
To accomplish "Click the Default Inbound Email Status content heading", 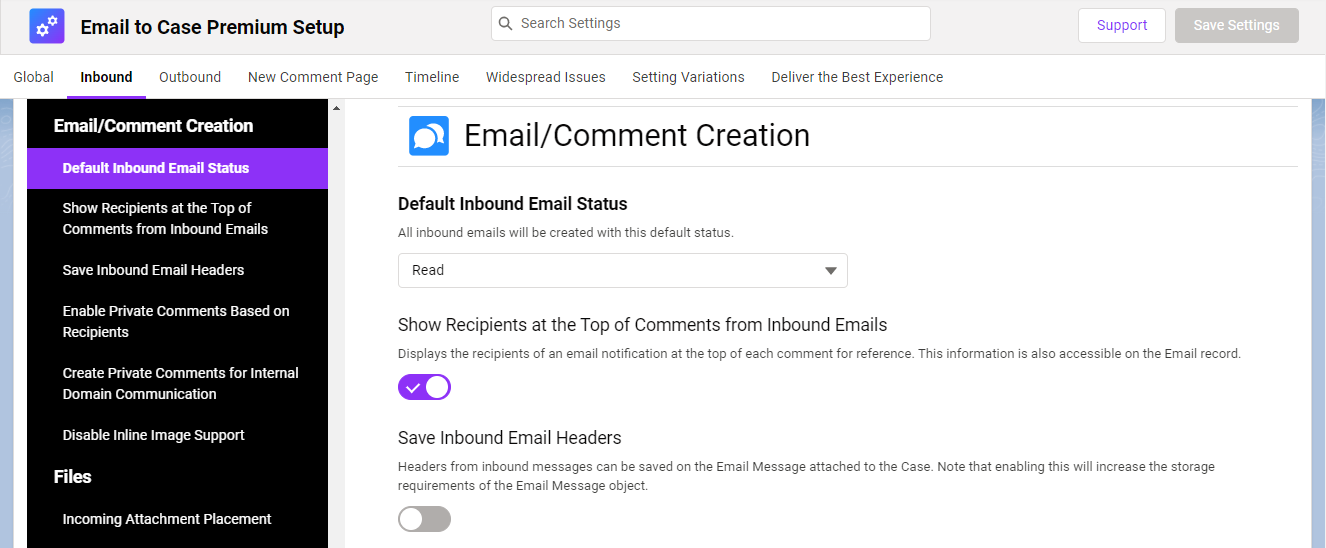I will tap(513, 204).
